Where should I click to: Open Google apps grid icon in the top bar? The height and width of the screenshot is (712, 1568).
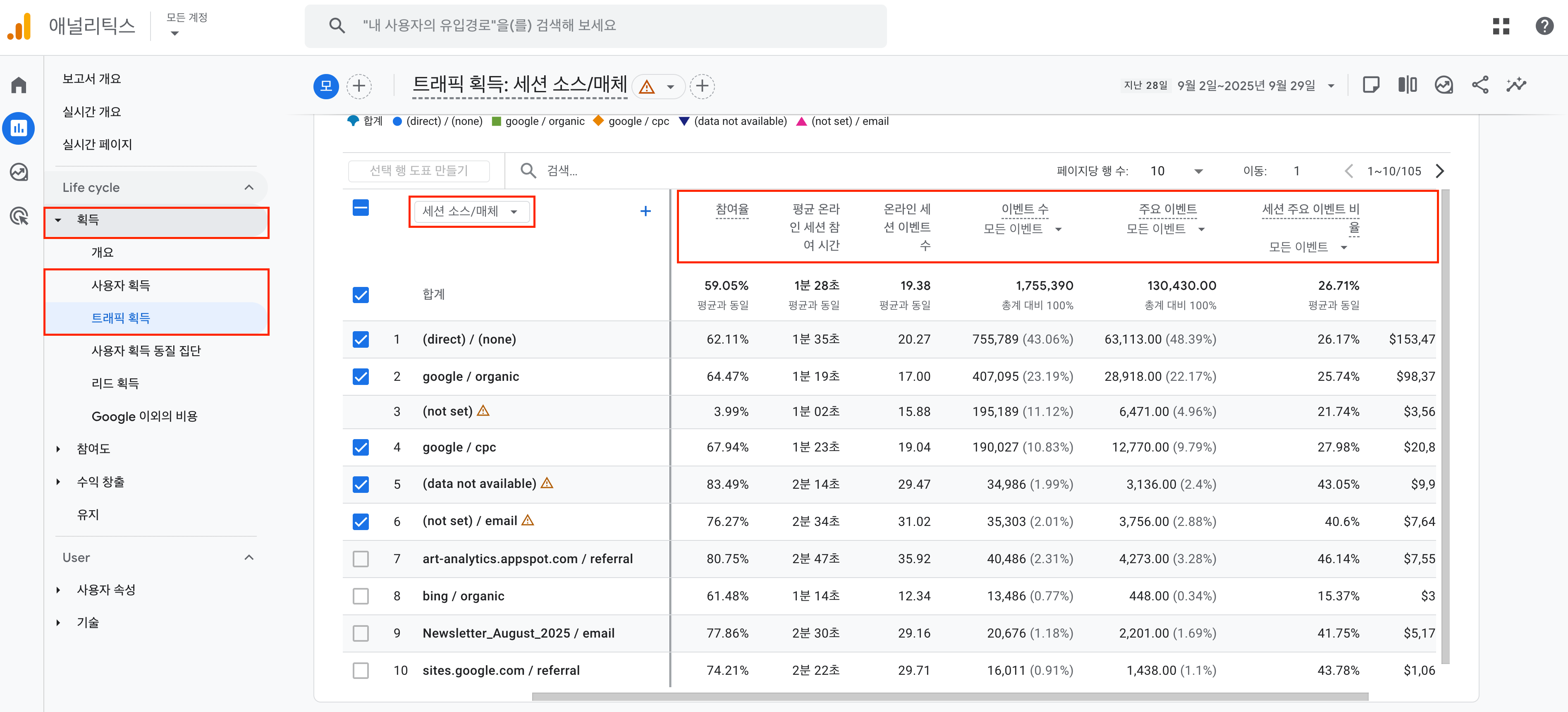[1501, 26]
